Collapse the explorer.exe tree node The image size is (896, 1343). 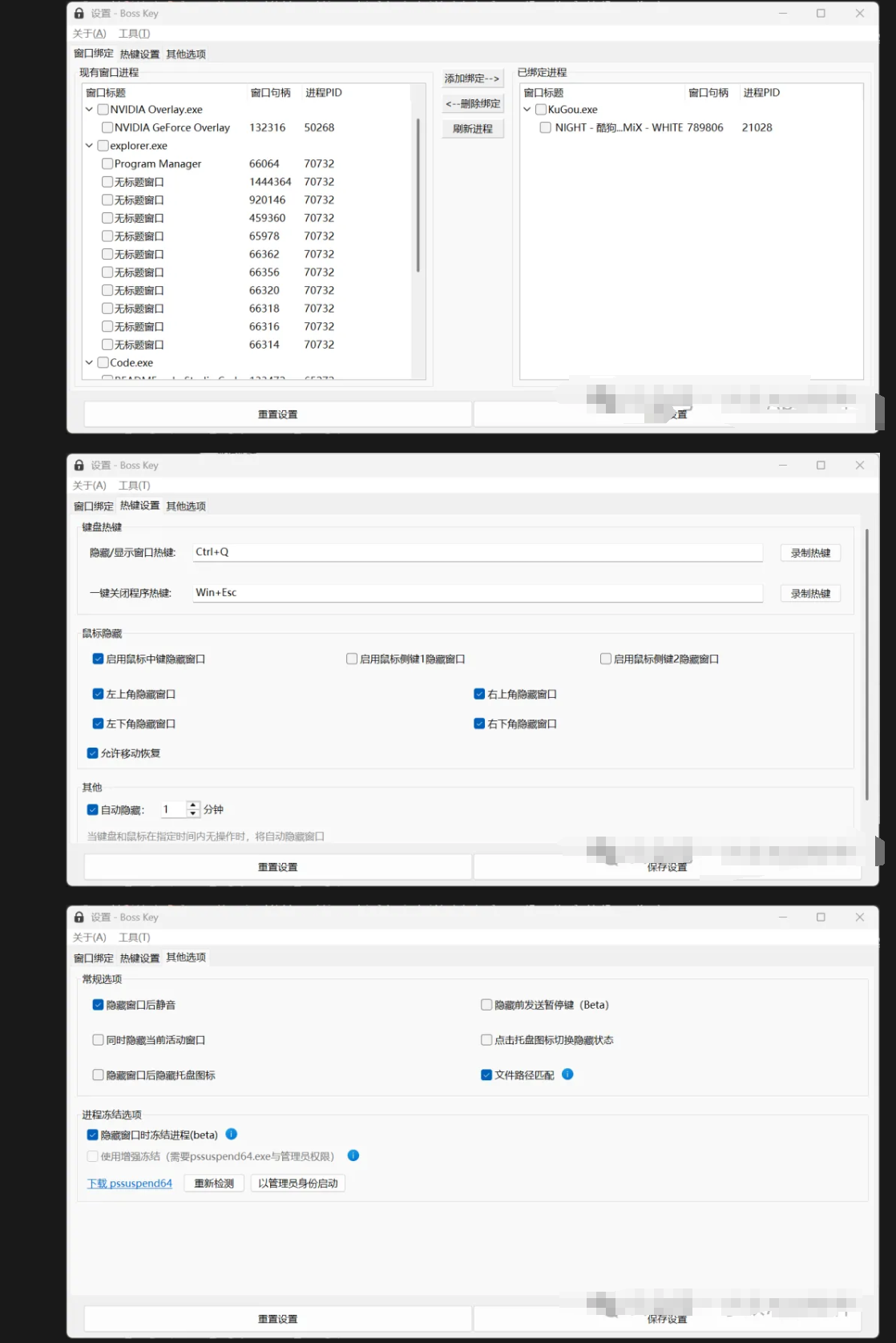[89, 146]
